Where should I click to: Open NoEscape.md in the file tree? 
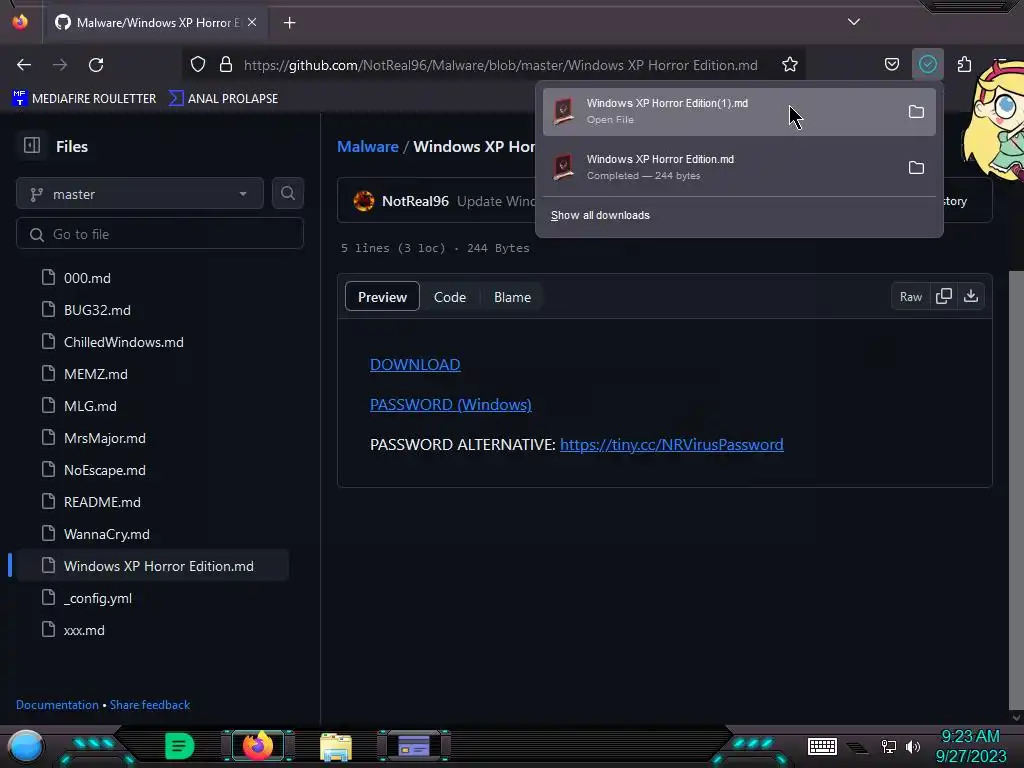pyautogui.click(x=104, y=470)
